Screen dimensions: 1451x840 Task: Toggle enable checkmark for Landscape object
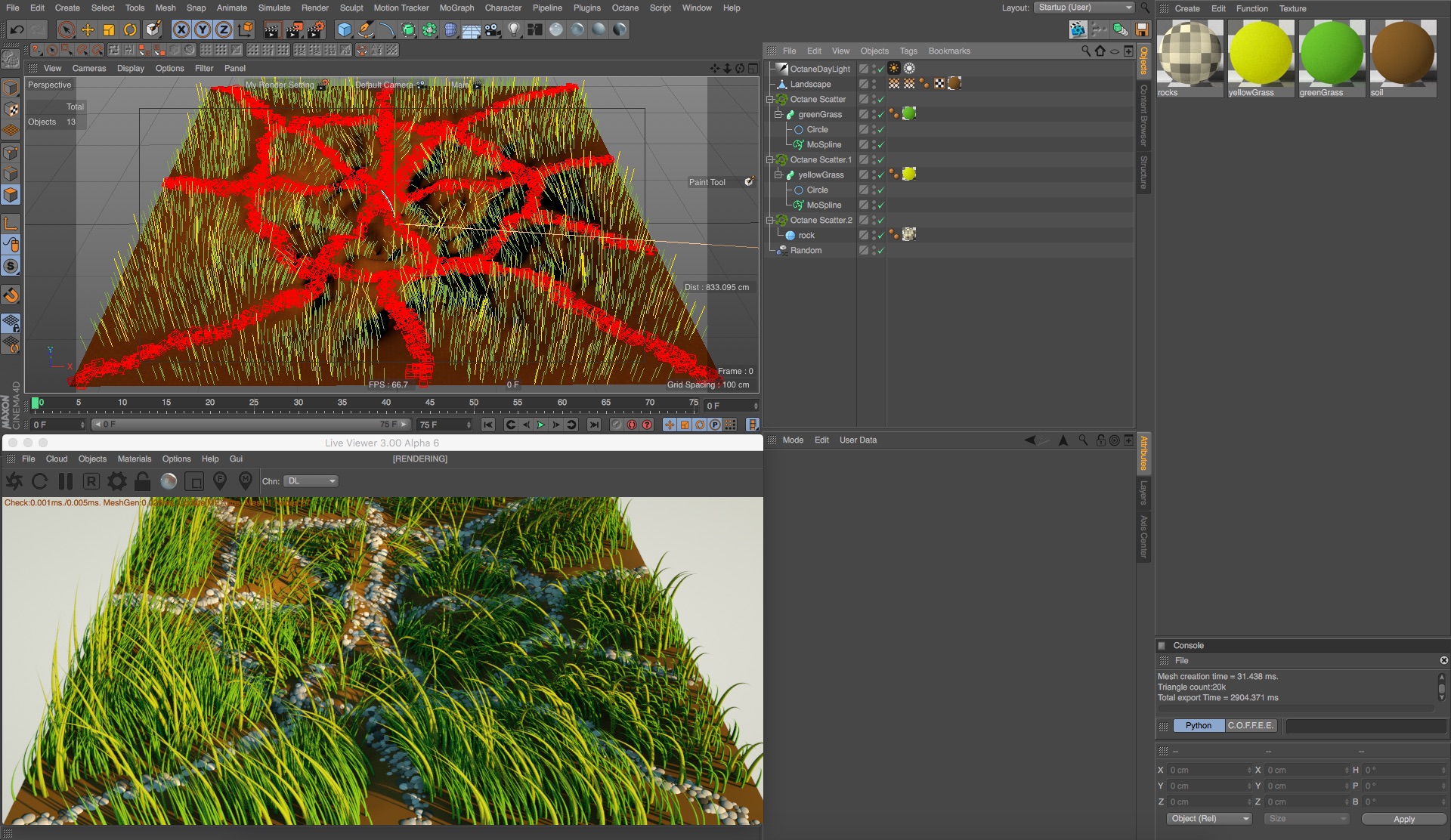pyautogui.click(x=880, y=84)
